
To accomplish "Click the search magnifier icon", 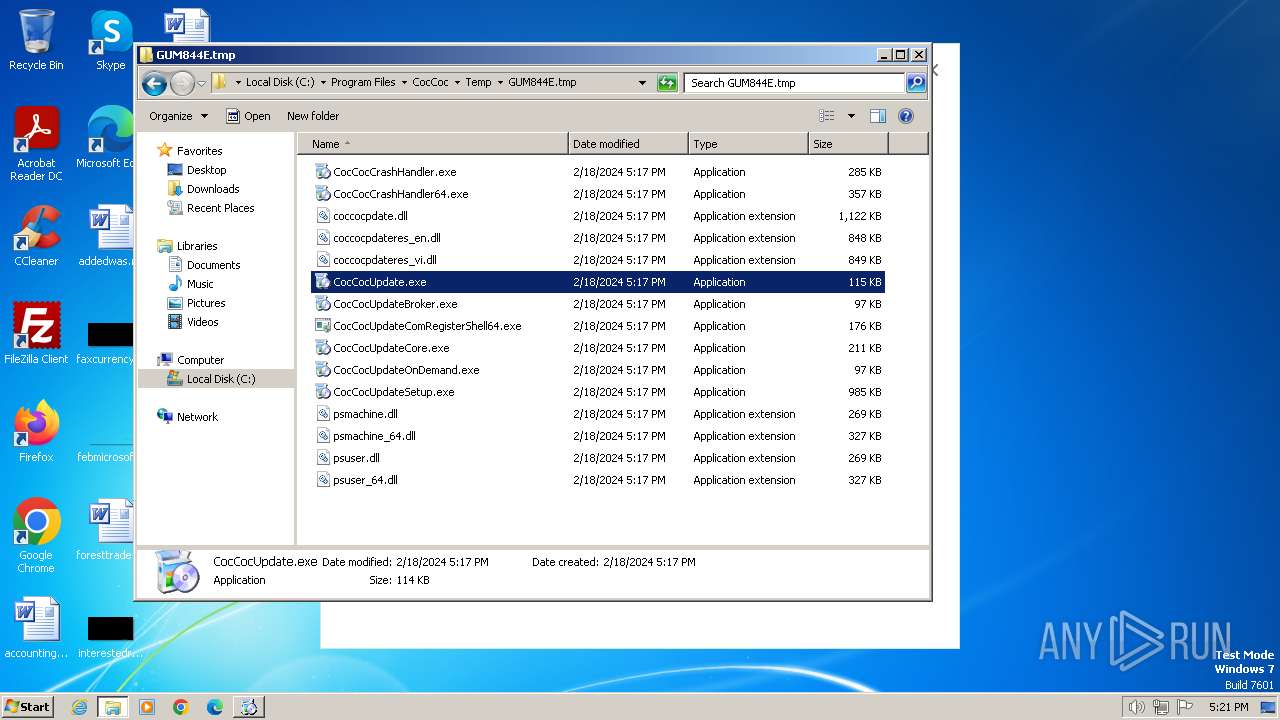I will point(916,83).
